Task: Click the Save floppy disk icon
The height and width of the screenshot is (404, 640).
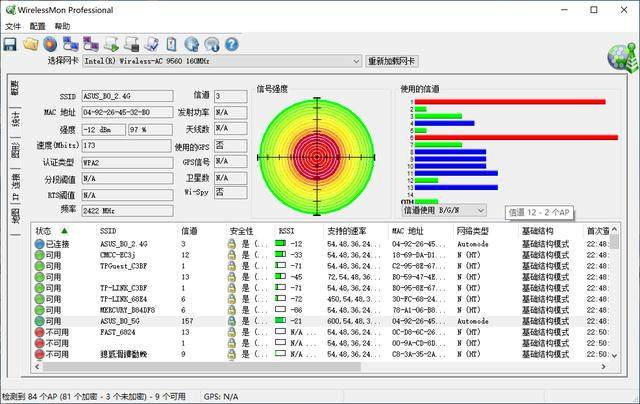Action: pyautogui.click(x=10, y=44)
